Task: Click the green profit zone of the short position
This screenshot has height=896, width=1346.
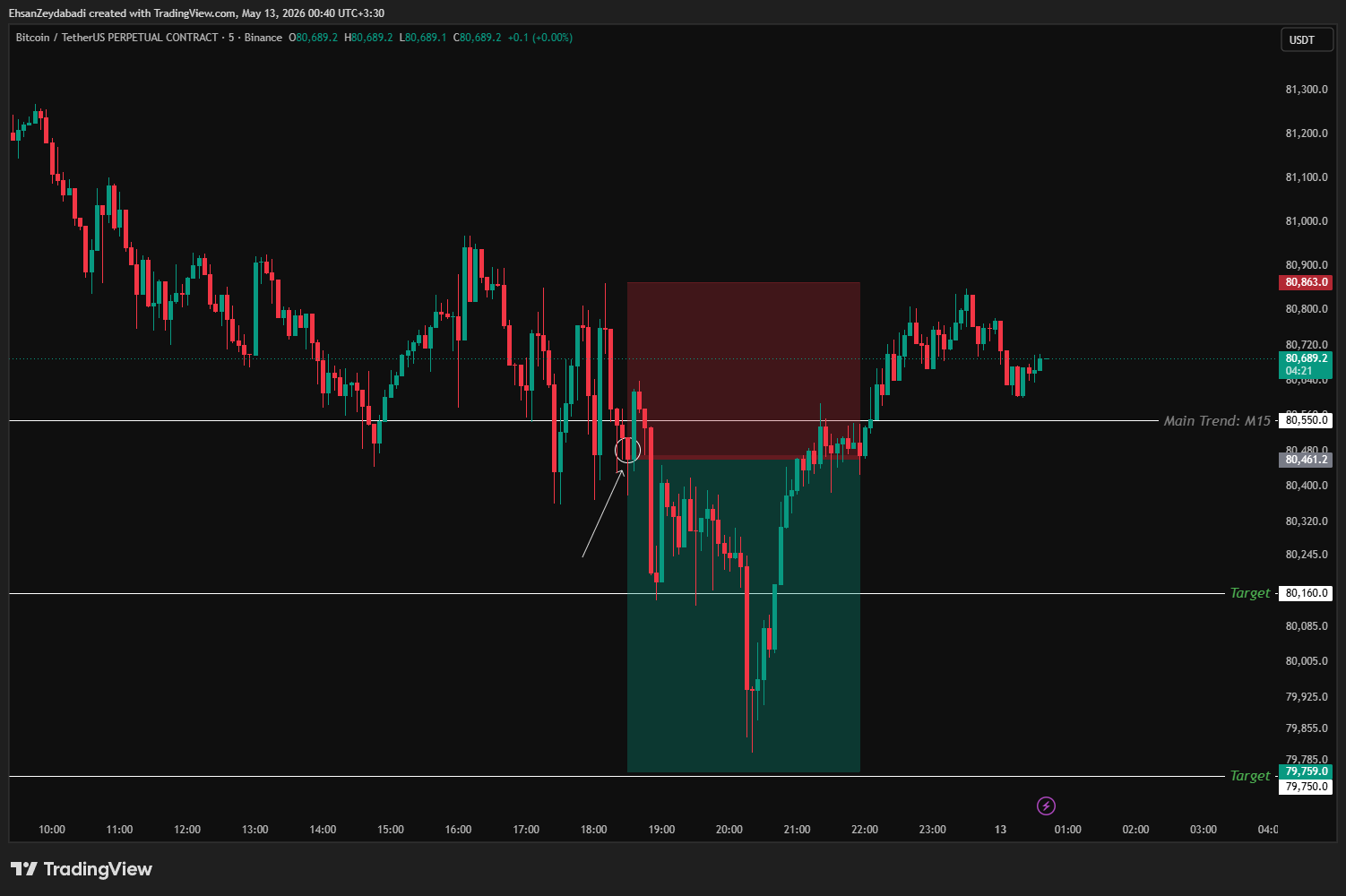Action: [744, 616]
